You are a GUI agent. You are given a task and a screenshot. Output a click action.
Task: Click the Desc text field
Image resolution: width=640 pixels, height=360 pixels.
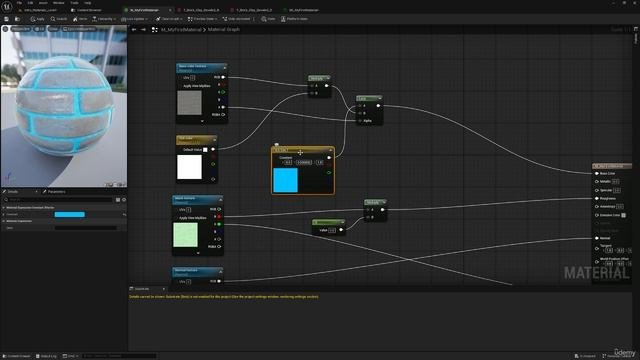tap(86, 228)
